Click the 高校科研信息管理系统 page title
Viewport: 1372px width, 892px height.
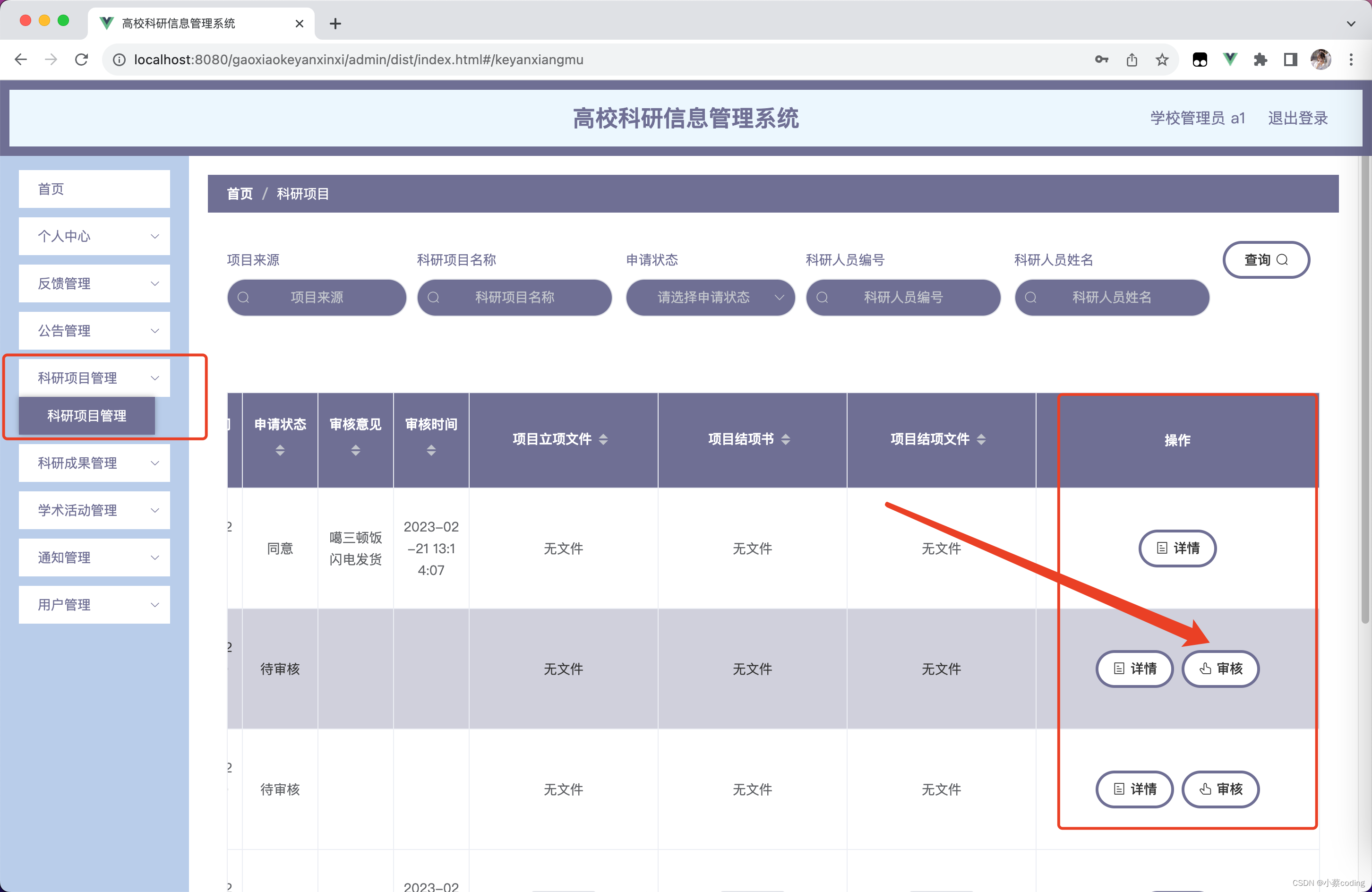click(686, 118)
